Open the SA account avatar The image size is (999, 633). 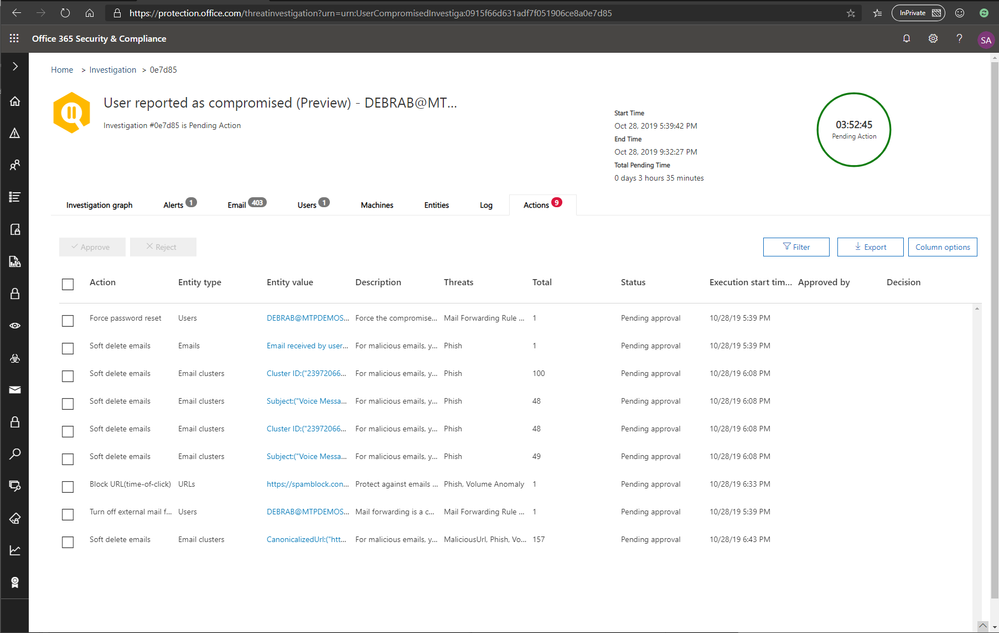click(x=986, y=39)
